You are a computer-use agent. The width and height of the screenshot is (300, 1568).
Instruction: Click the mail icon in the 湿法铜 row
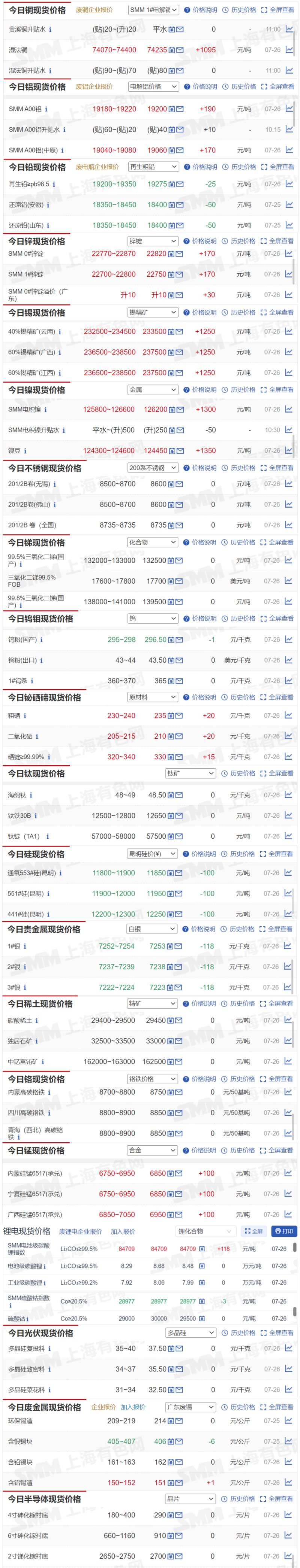click(180, 51)
